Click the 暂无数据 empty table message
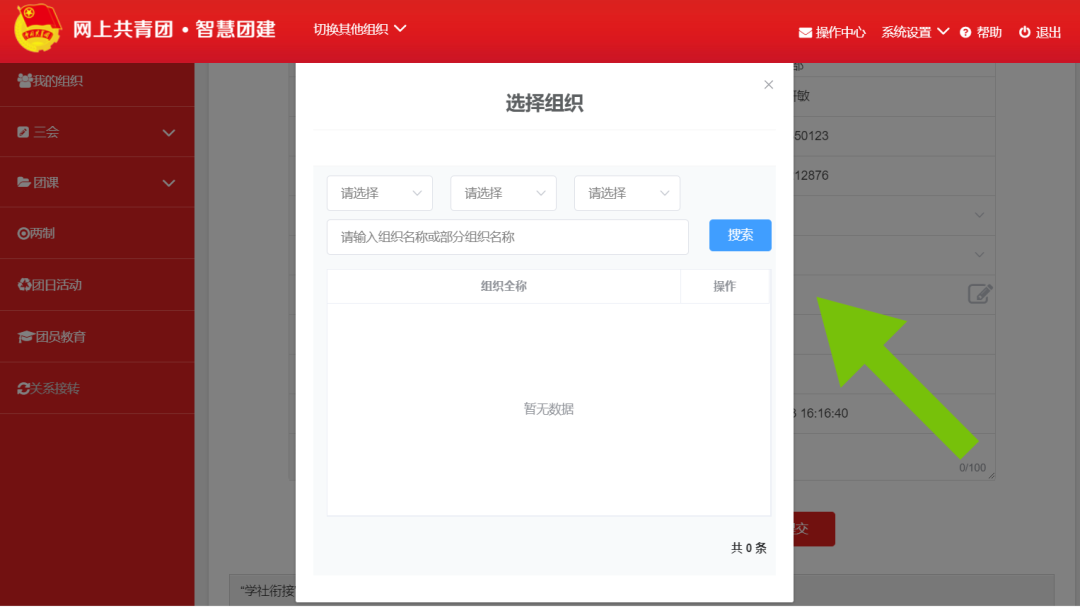Screen dimensions: 1080x608 click(x=549, y=409)
